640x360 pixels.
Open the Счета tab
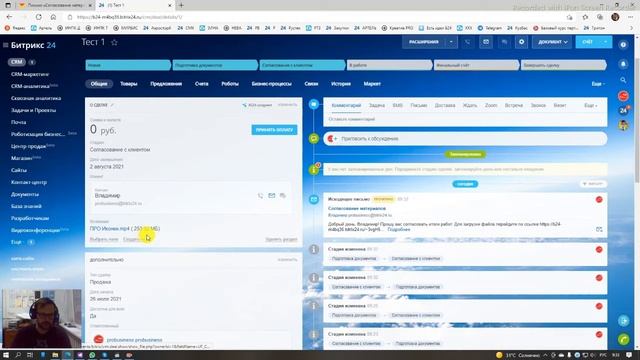(202, 84)
